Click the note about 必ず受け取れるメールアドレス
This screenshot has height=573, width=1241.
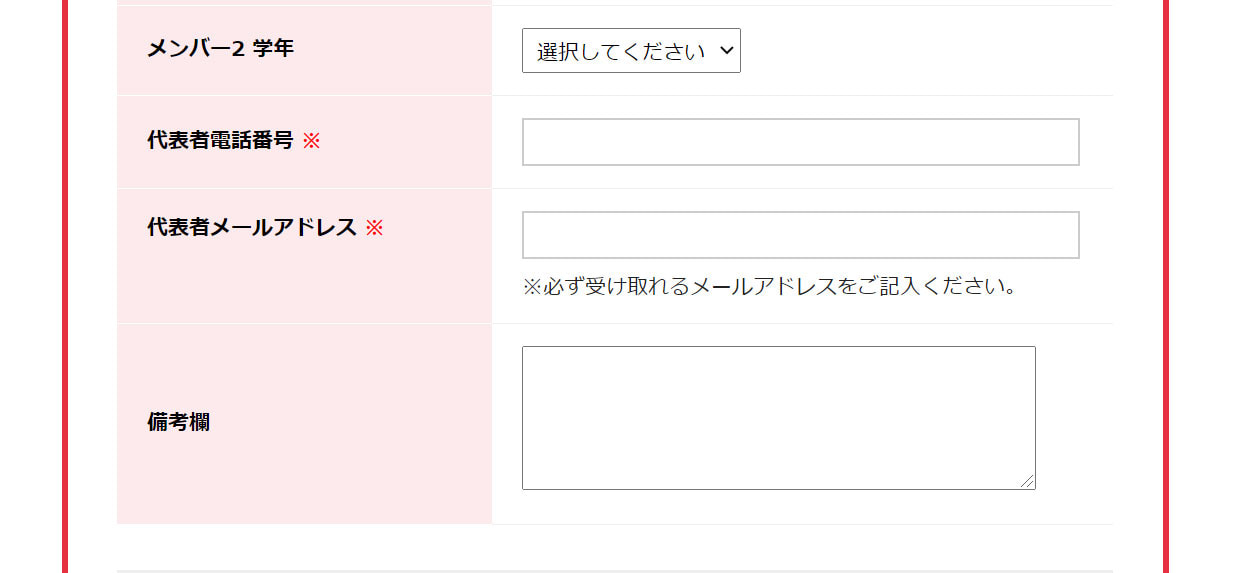770,287
